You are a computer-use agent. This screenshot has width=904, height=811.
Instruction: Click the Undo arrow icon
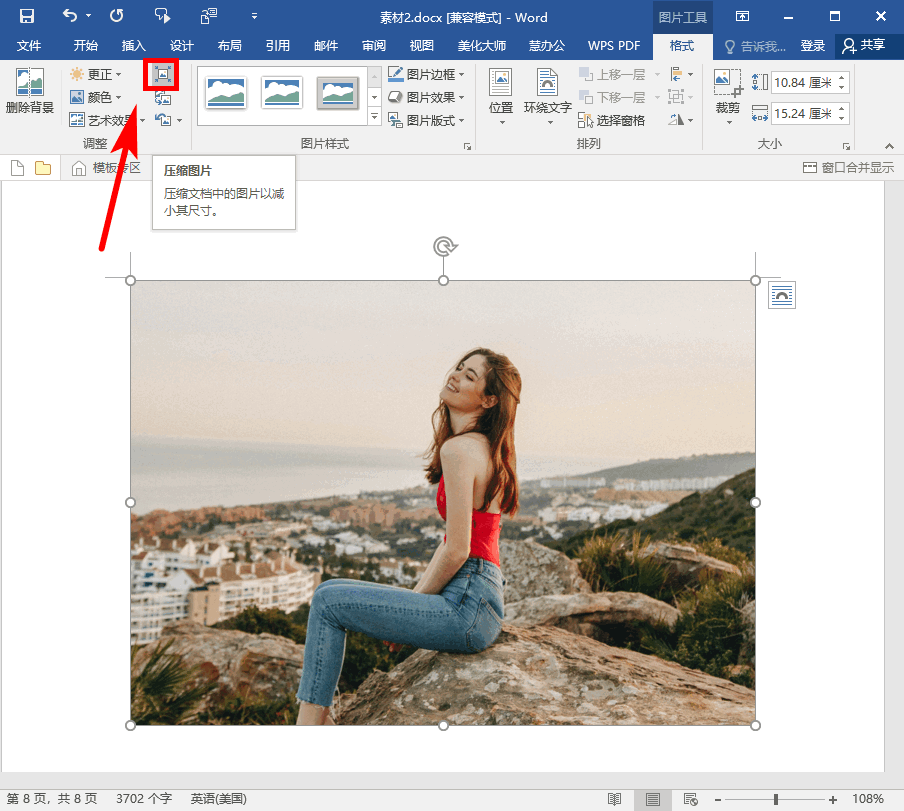[70, 16]
